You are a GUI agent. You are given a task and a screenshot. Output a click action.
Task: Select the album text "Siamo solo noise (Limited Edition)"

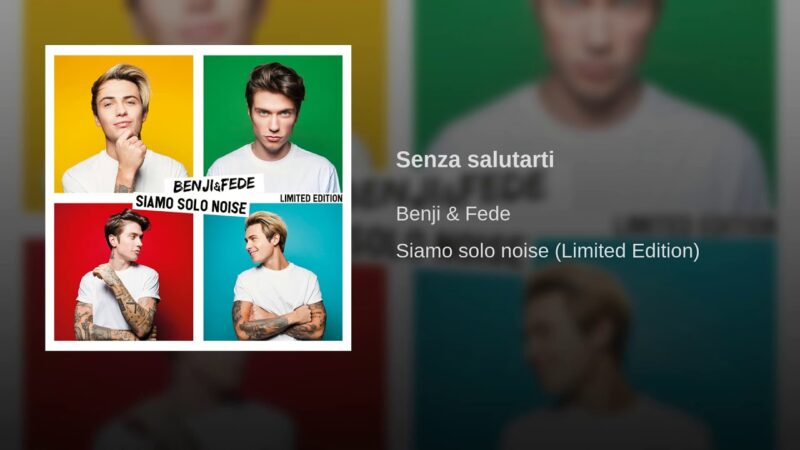(547, 251)
